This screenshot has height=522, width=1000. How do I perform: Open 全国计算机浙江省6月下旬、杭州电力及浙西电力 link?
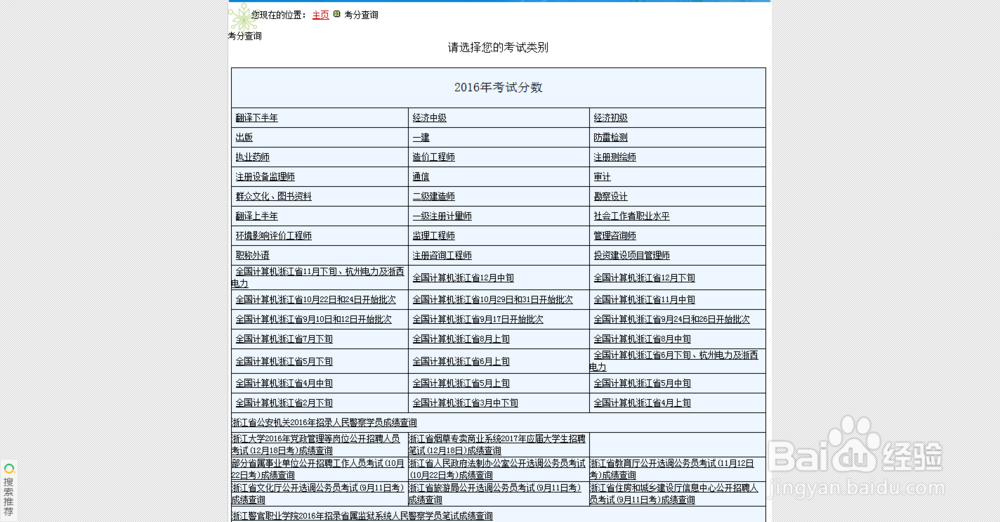(674, 361)
